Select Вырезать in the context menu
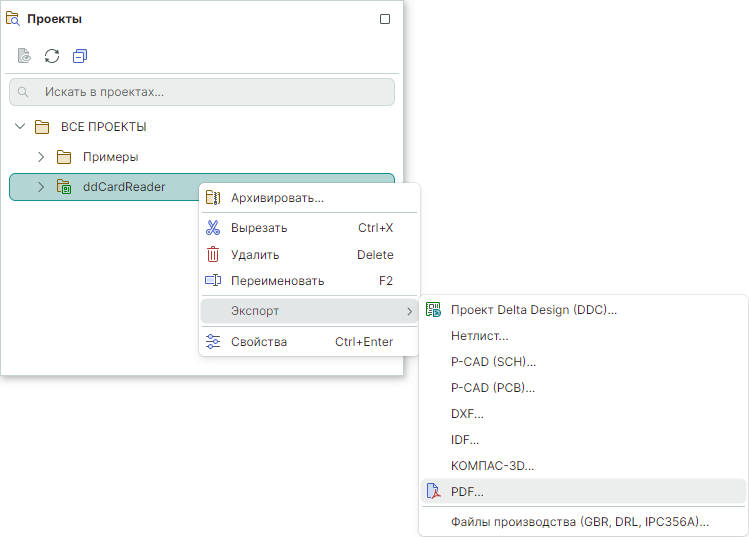Viewport: 749px width, 537px height. pyautogui.click(x=259, y=228)
